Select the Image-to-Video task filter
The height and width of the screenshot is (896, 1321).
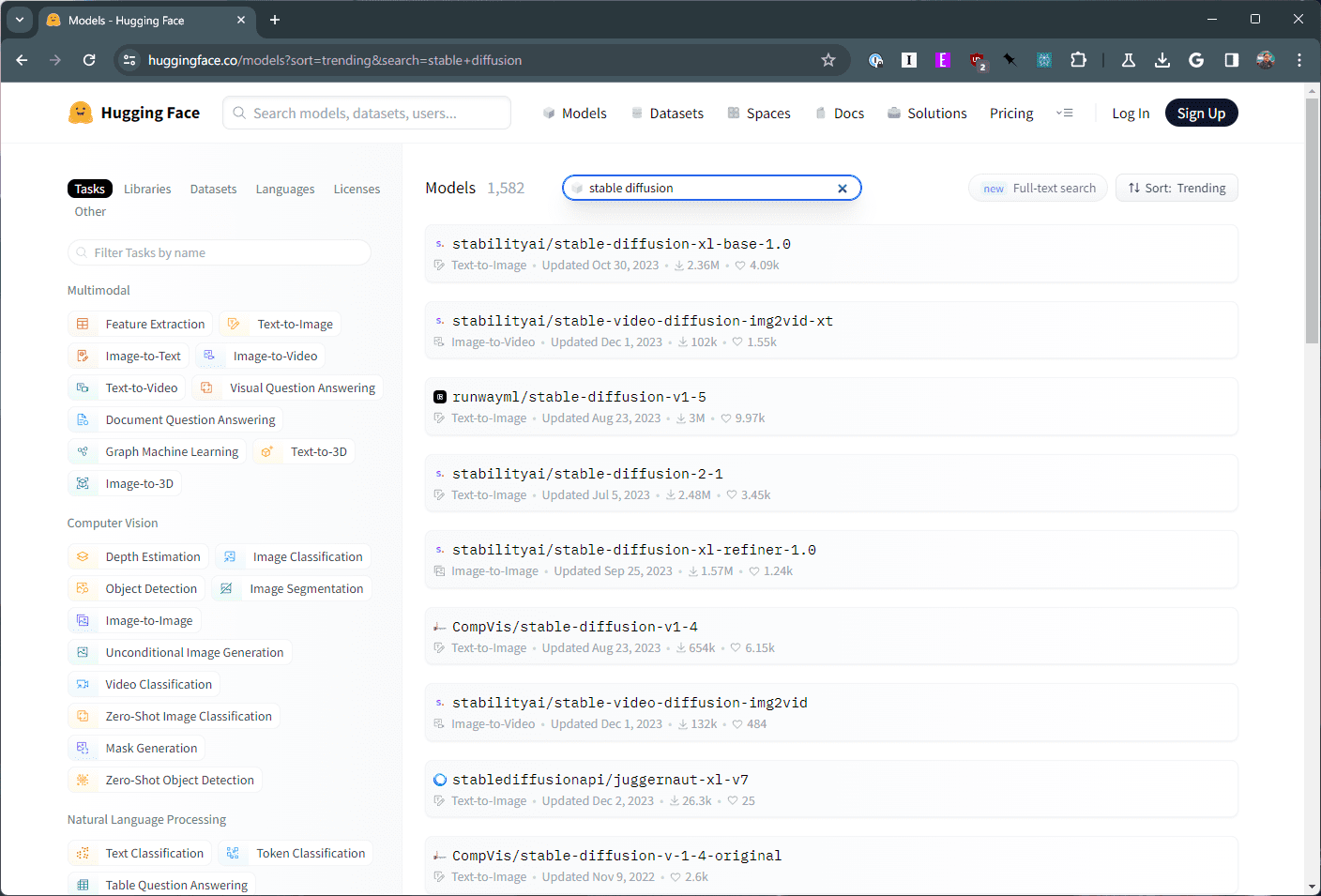(x=261, y=356)
